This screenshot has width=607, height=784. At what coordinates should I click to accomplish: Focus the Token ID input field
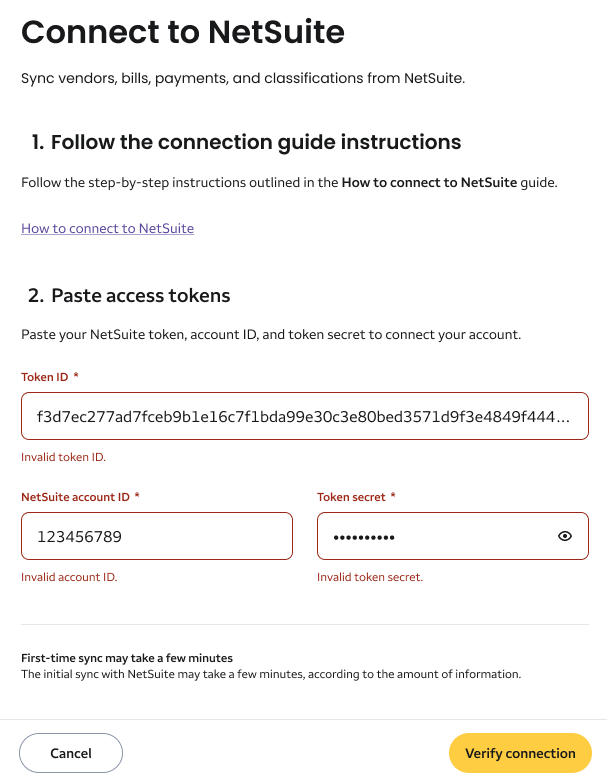point(304,416)
